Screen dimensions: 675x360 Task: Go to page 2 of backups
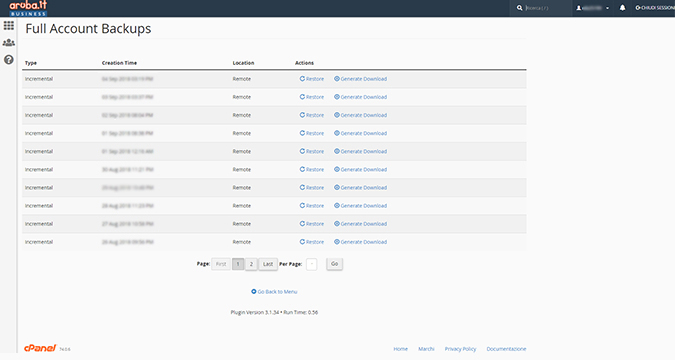click(251, 264)
